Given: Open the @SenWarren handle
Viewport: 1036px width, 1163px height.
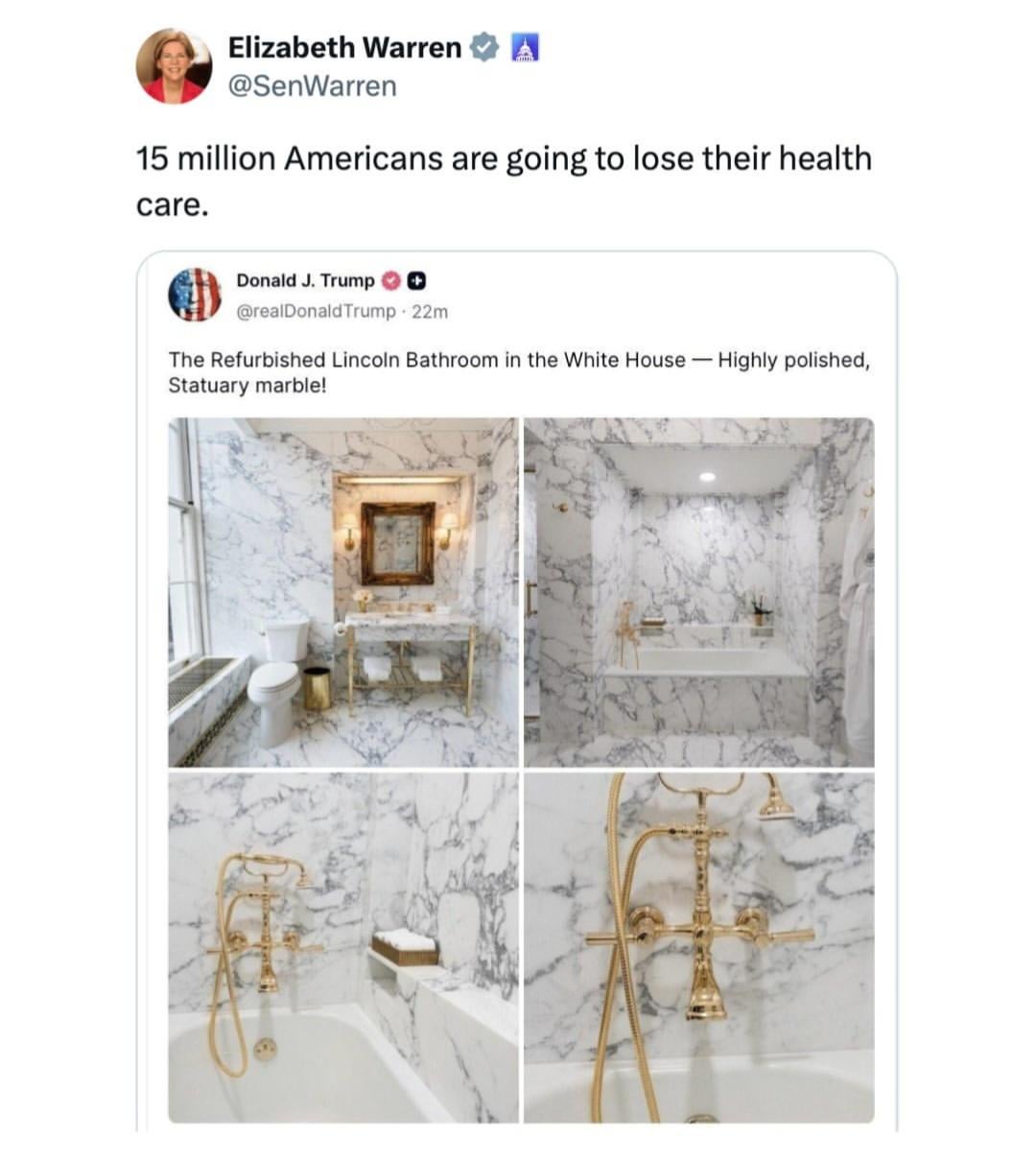Looking at the screenshot, I should coord(312,86).
